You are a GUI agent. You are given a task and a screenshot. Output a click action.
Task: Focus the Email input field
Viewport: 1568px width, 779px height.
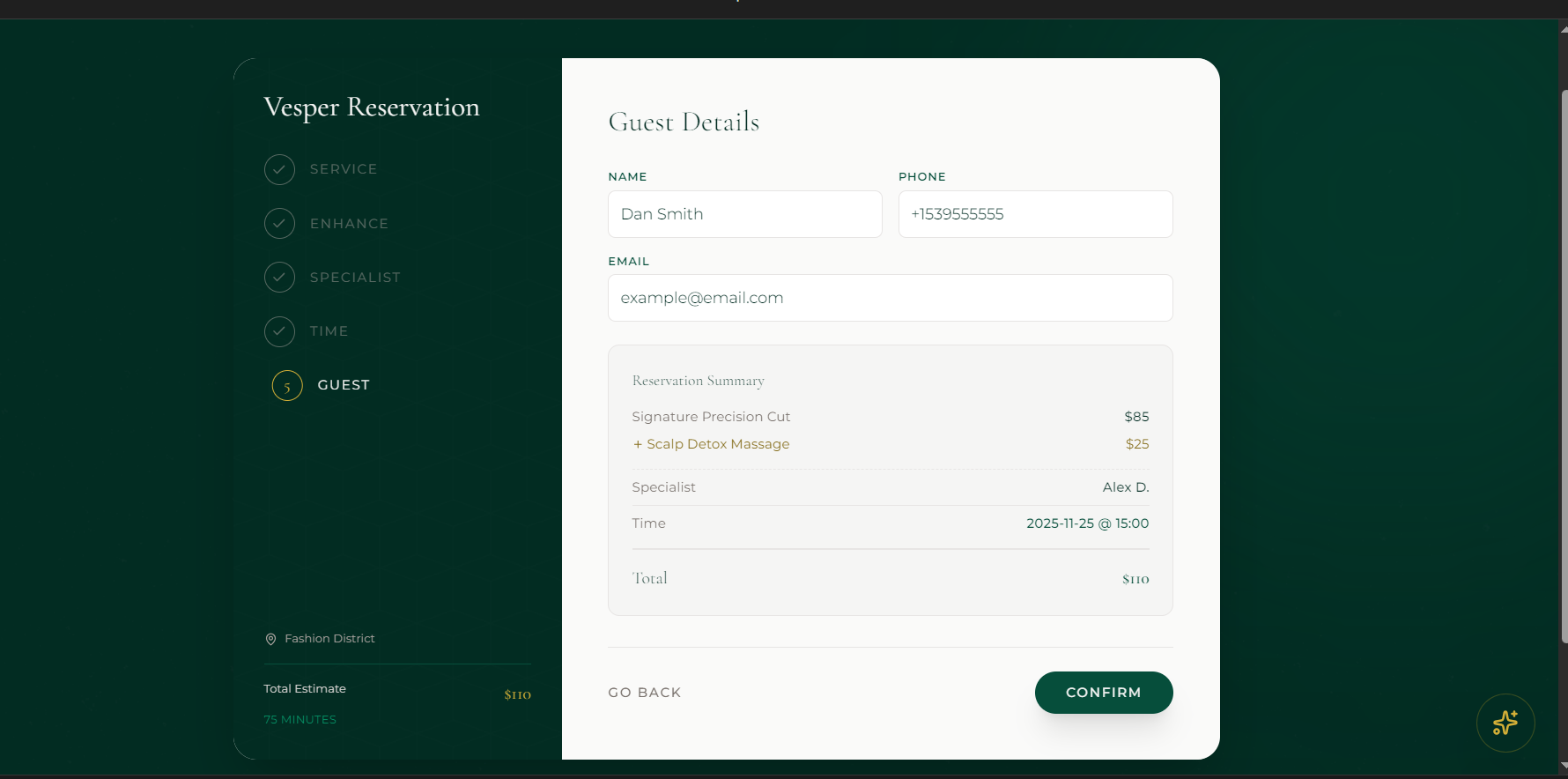891,298
